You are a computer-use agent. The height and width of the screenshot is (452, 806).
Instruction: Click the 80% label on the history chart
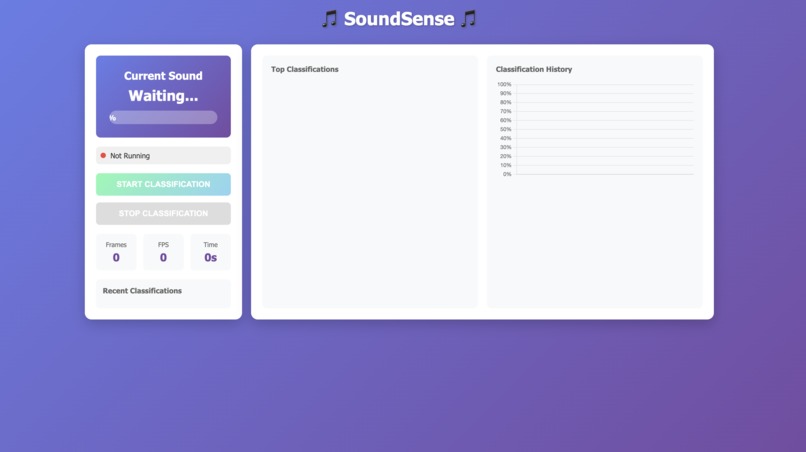506,102
